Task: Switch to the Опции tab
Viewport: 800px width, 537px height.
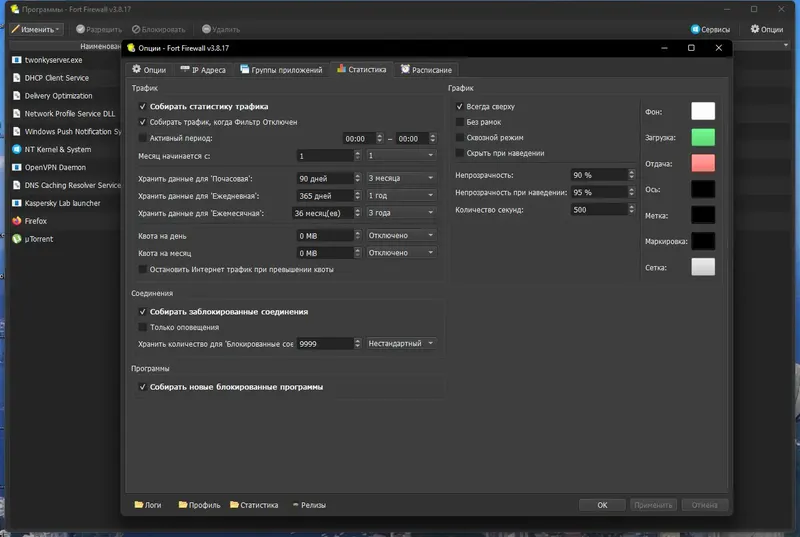Action: tap(149, 70)
